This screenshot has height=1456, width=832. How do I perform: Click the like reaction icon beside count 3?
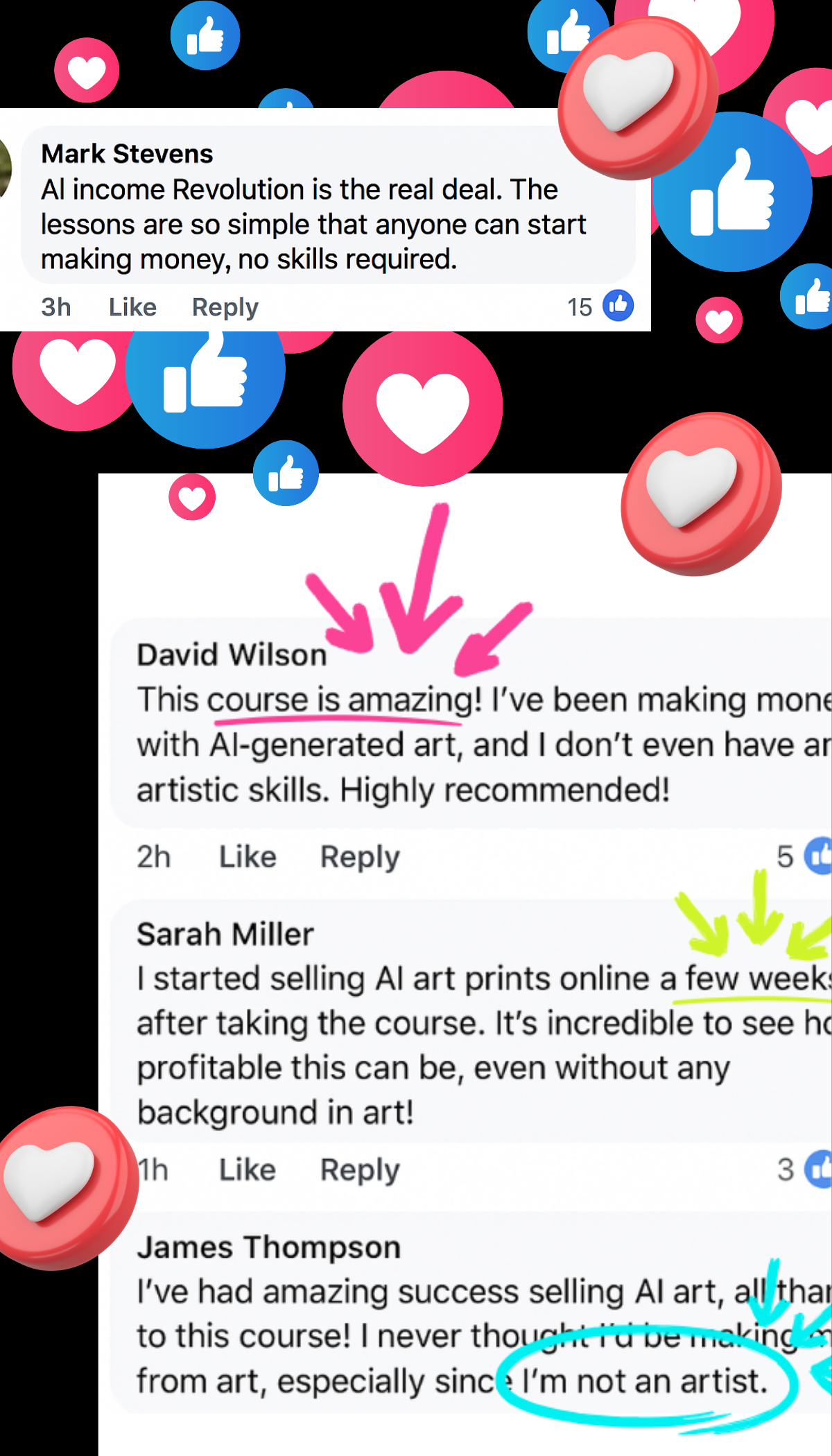[818, 1170]
